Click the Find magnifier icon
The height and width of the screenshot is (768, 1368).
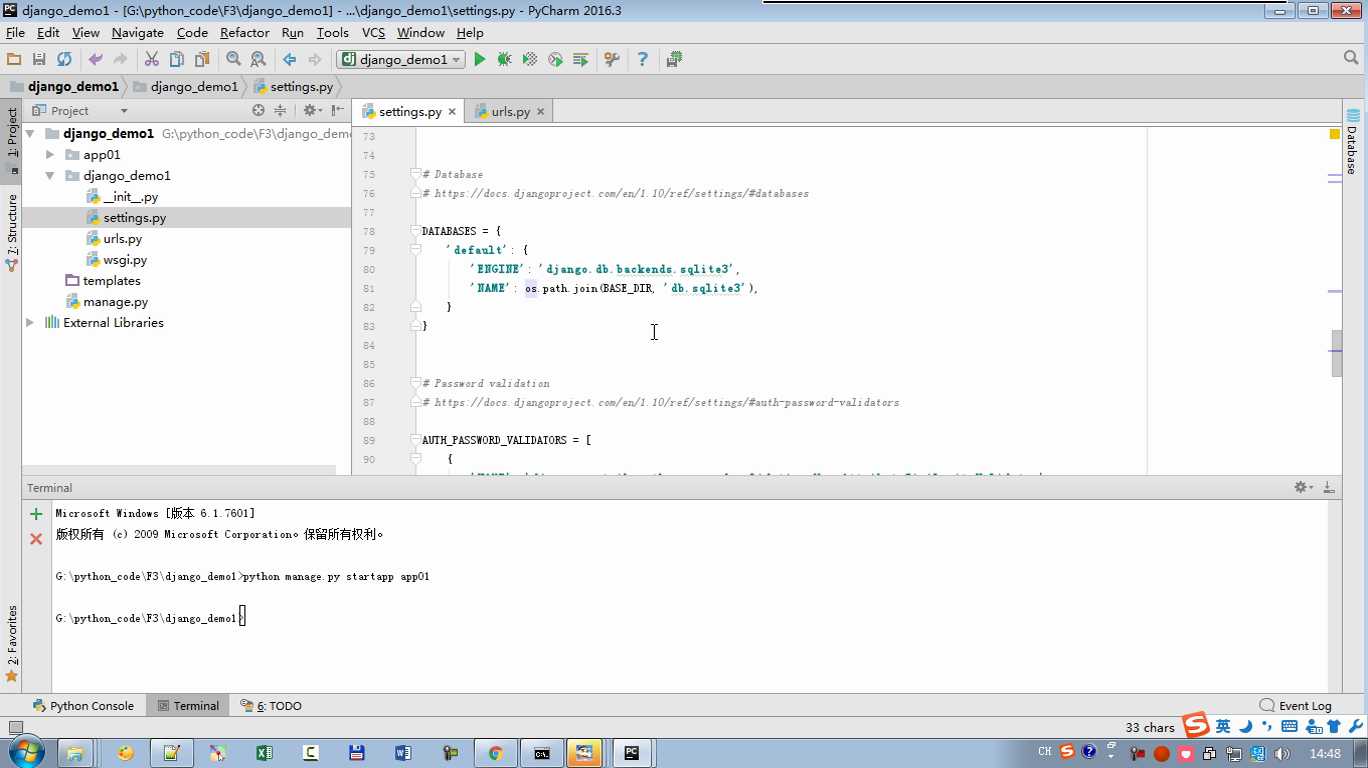[233, 60]
